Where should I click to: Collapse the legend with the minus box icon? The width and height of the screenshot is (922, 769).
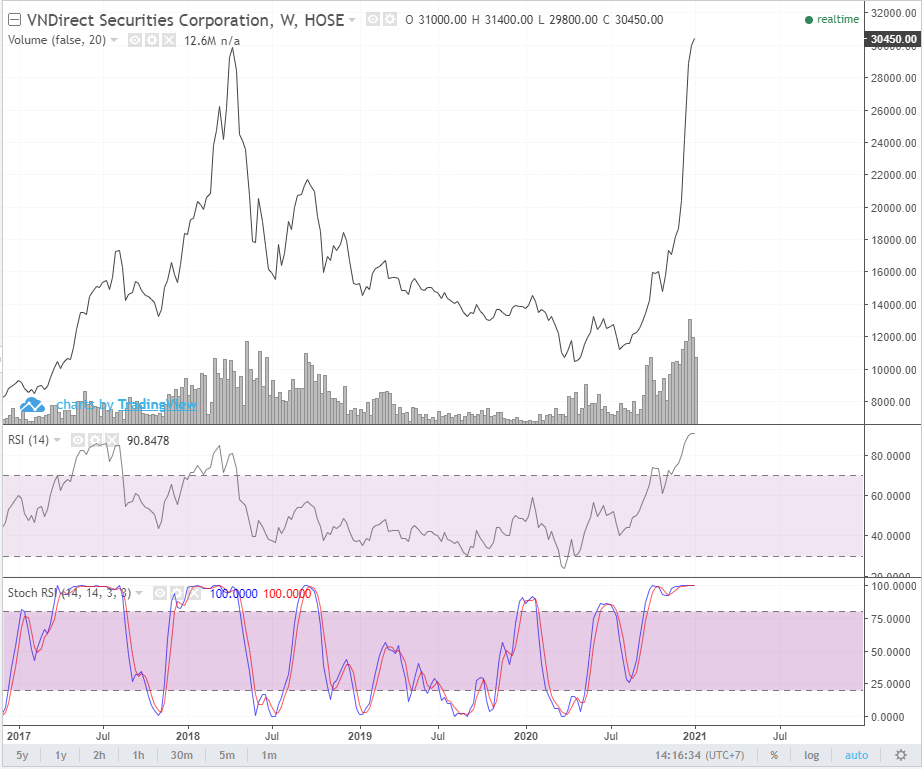(x=14, y=20)
